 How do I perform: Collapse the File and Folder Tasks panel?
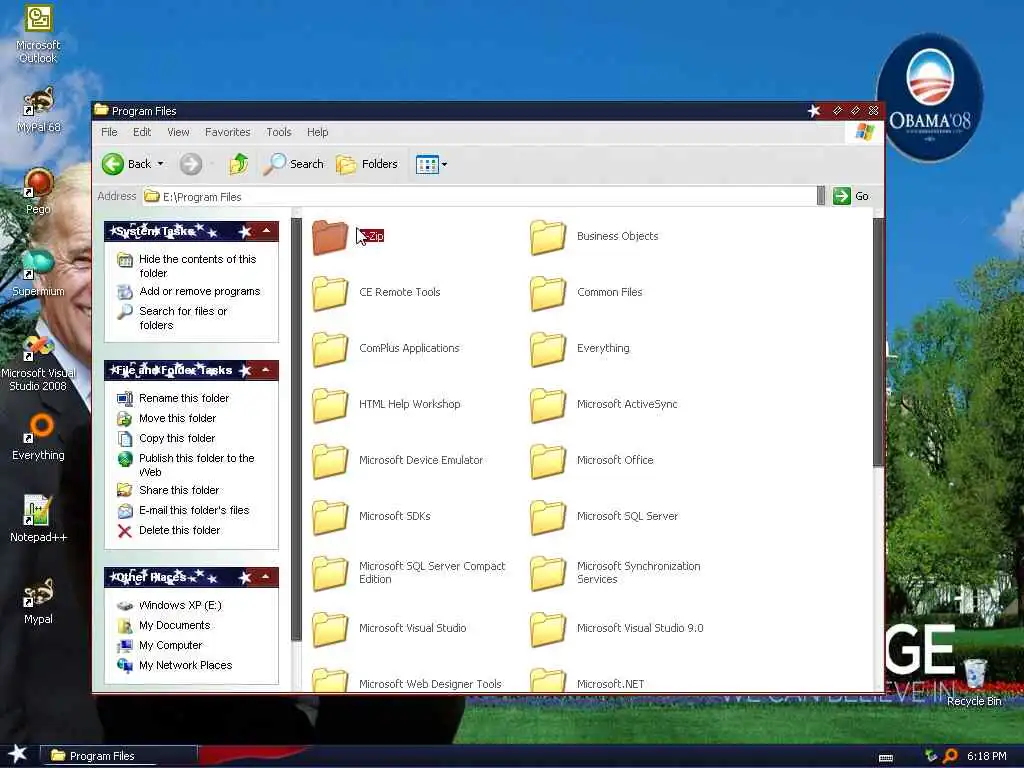pos(266,370)
